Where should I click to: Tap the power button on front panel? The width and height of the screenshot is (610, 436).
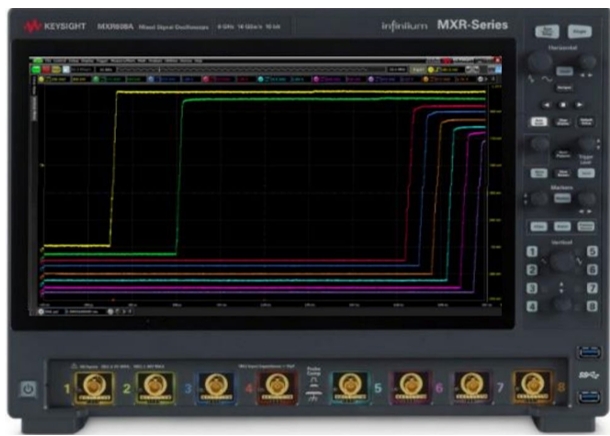point(28,389)
